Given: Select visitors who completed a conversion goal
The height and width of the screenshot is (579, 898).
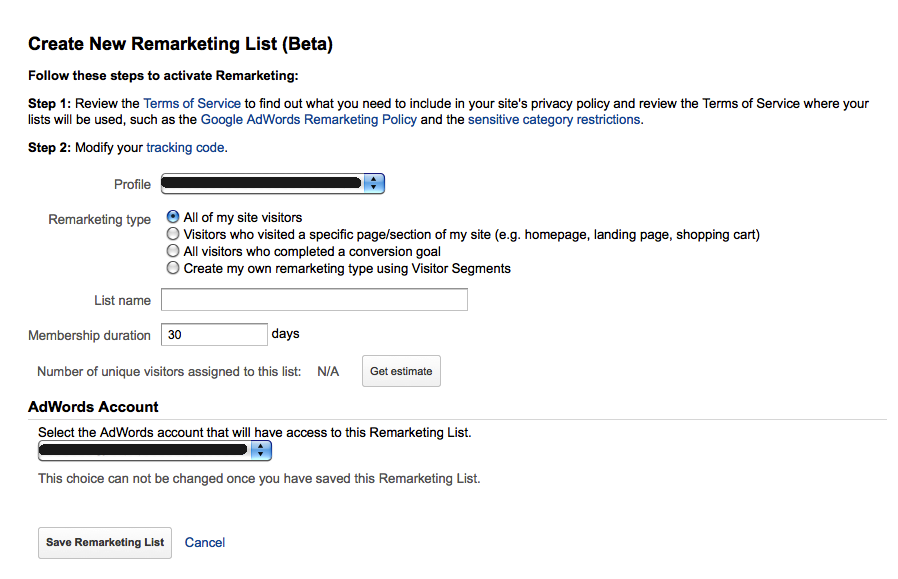Looking at the screenshot, I should coord(174,251).
